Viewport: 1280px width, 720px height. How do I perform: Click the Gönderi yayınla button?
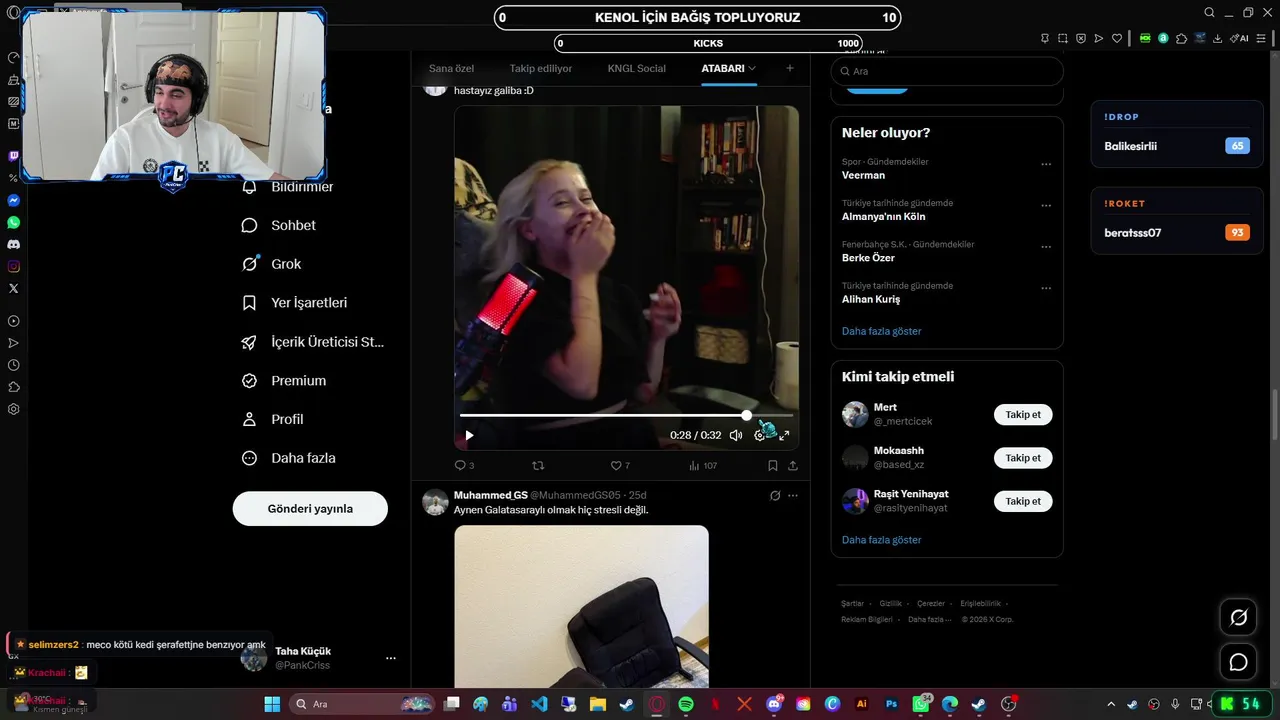310,508
